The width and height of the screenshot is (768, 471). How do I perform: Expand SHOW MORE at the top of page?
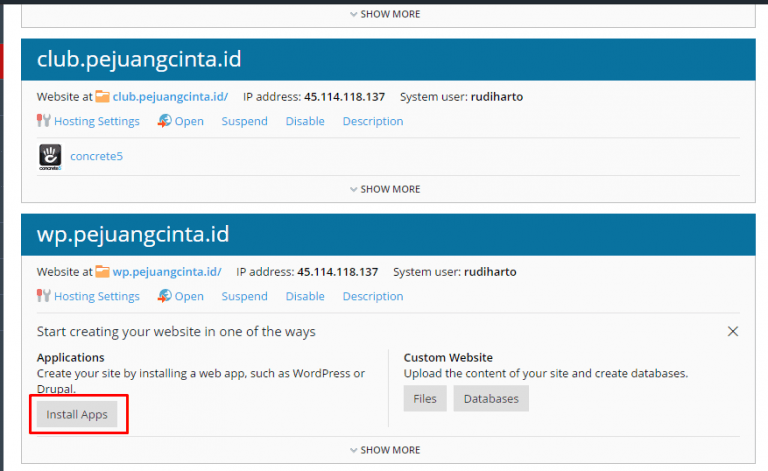coord(385,14)
